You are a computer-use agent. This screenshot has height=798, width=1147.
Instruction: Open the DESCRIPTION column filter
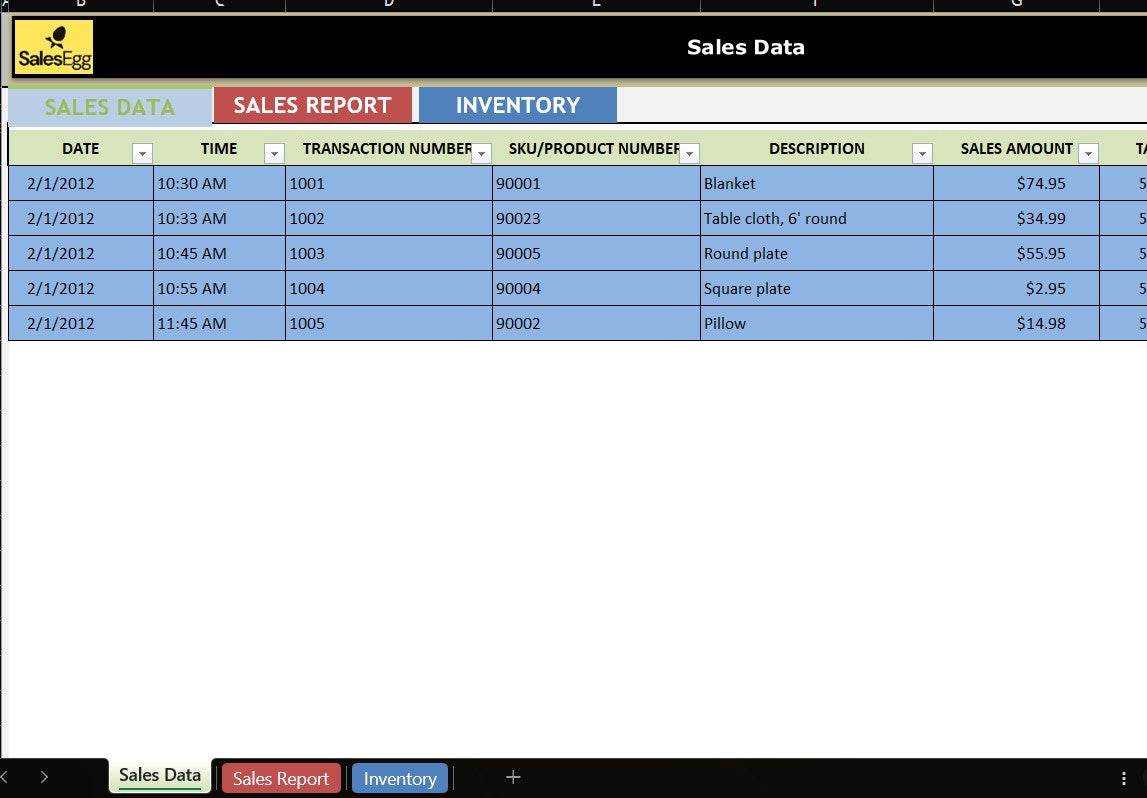click(x=922, y=153)
